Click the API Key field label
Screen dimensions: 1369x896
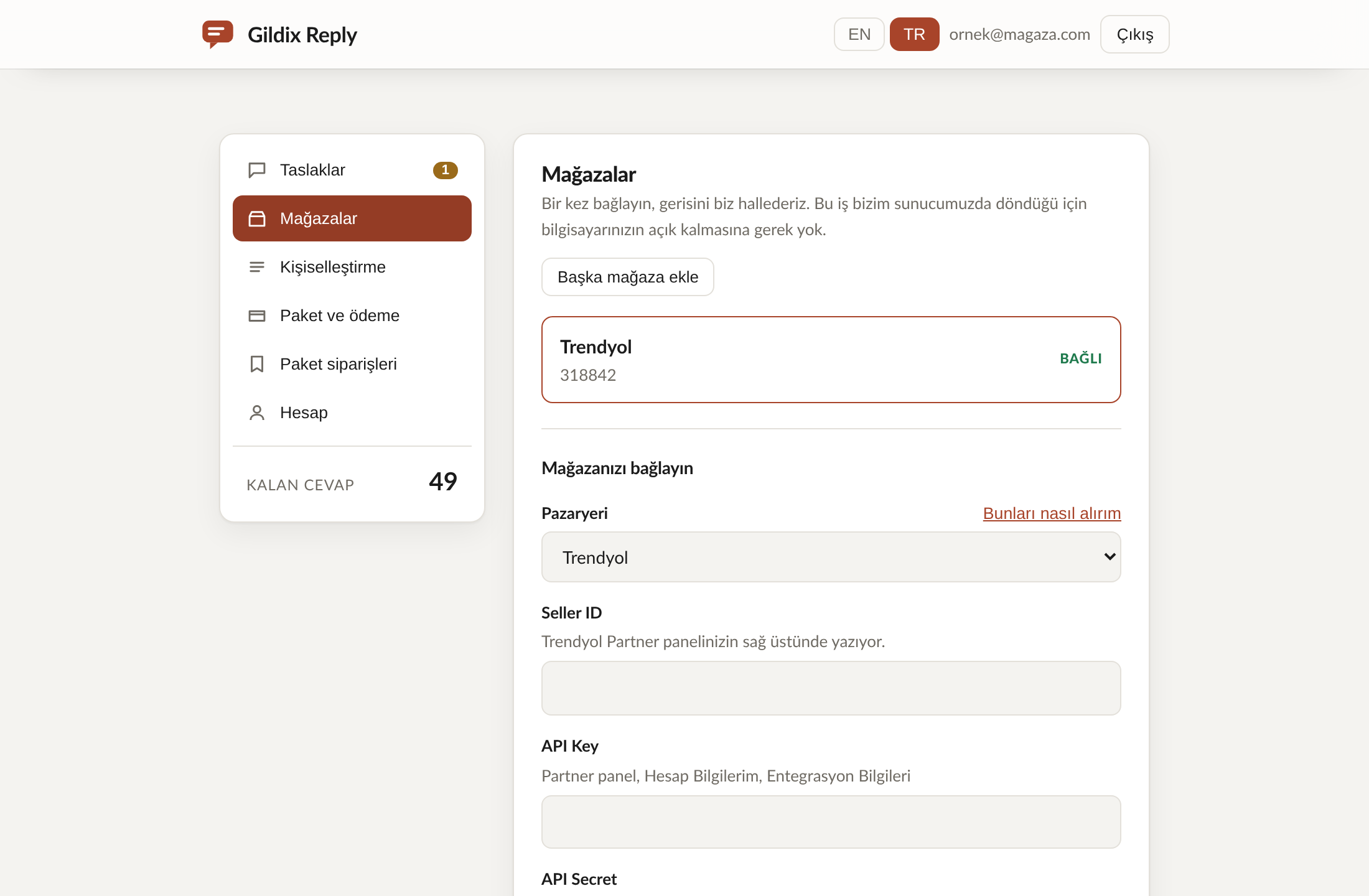[x=570, y=746]
